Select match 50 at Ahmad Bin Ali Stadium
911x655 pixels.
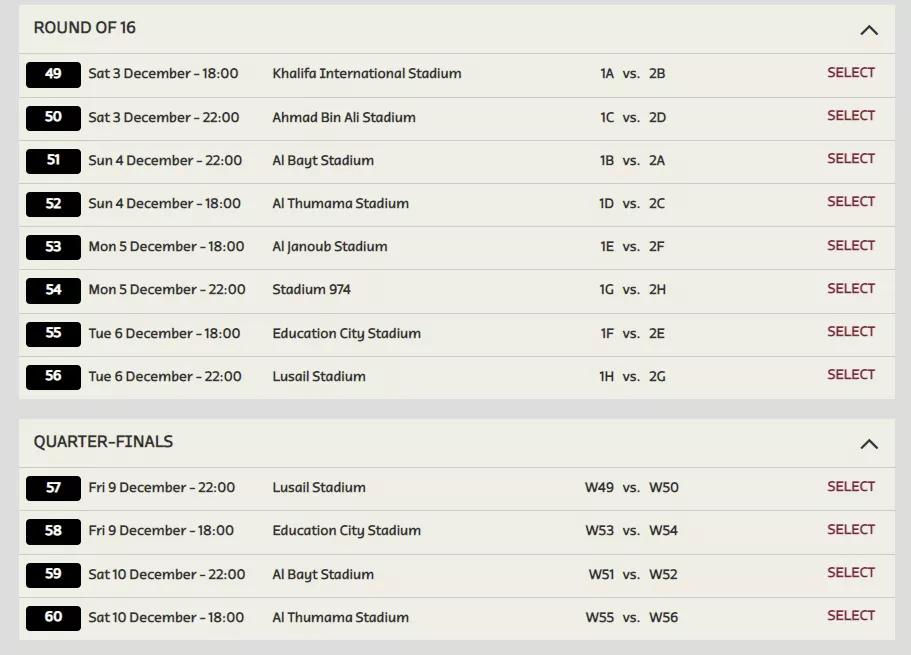tap(850, 116)
